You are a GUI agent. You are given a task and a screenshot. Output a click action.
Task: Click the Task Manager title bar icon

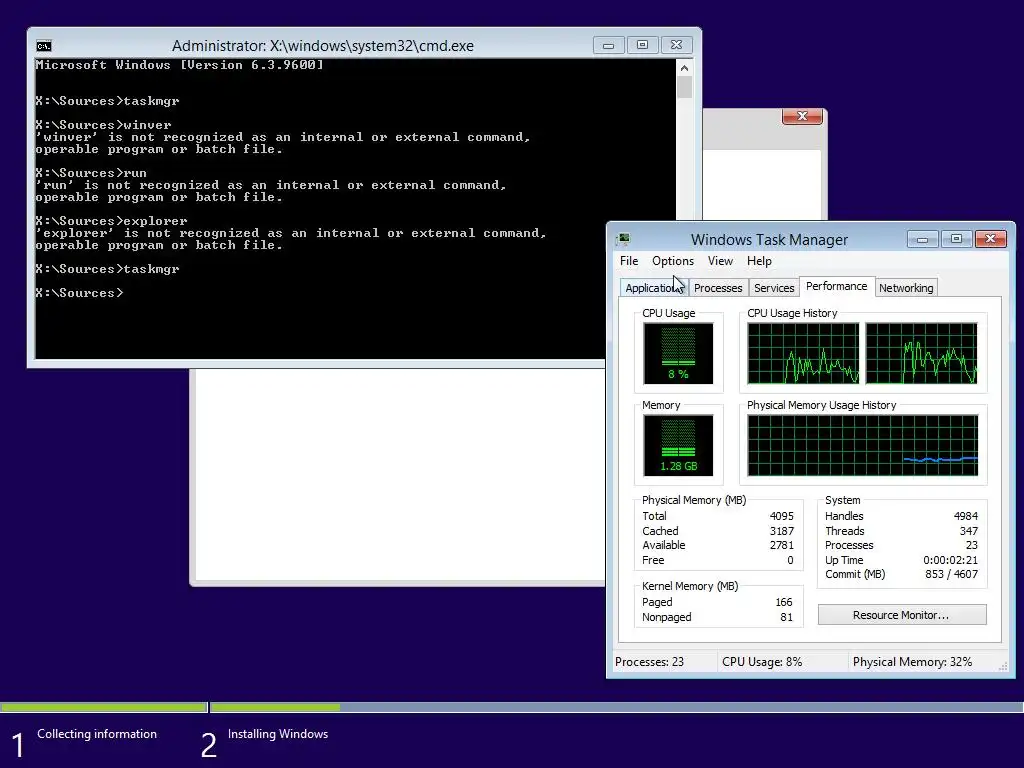[x=624, y=239]
